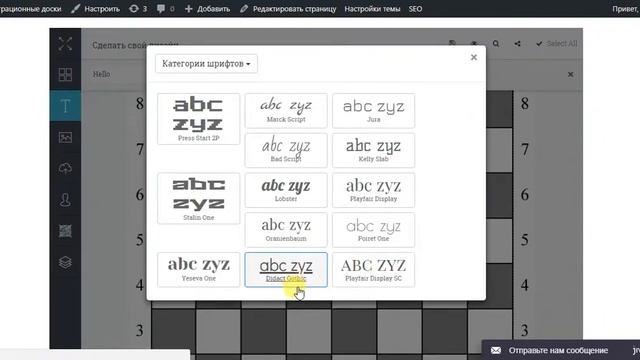Open the layers tool in sidebar

click(65, 262)
